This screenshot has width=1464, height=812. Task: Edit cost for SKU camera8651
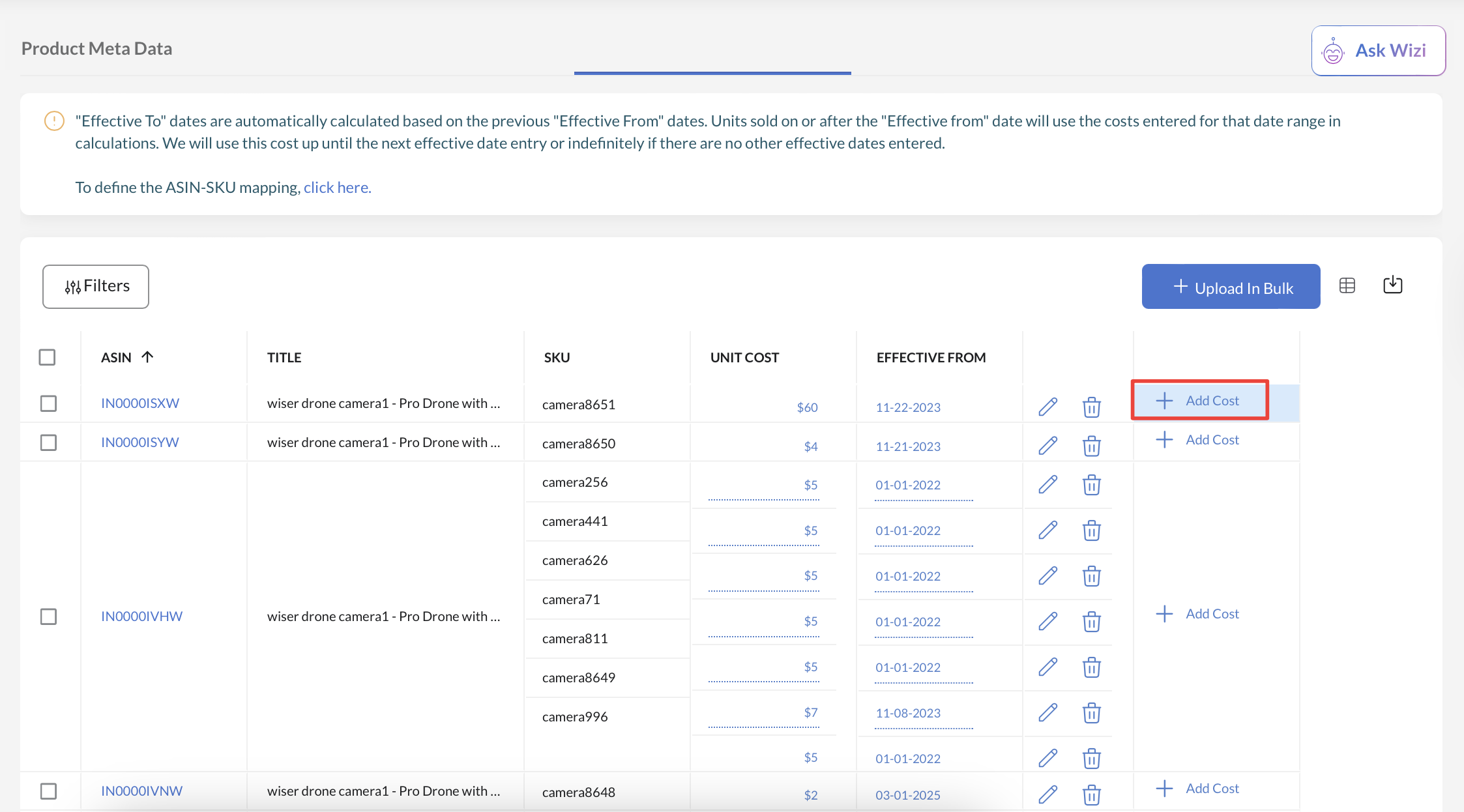pyautogui.click(x=1047, y=407)
